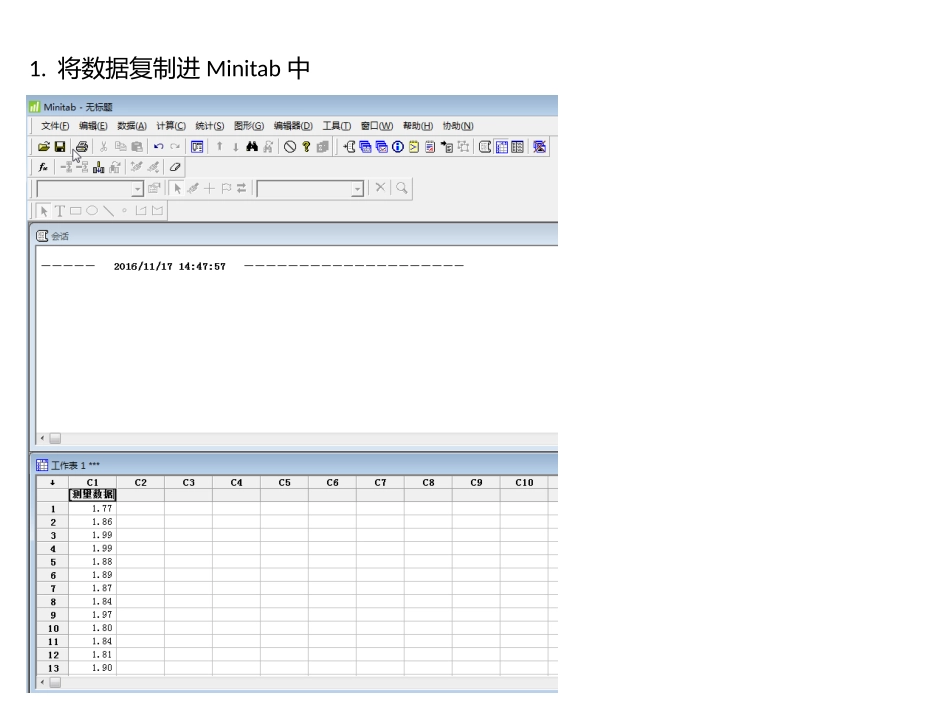Select column header C1
The height and width of the screenshot is (713, 950).
(92, 483)
